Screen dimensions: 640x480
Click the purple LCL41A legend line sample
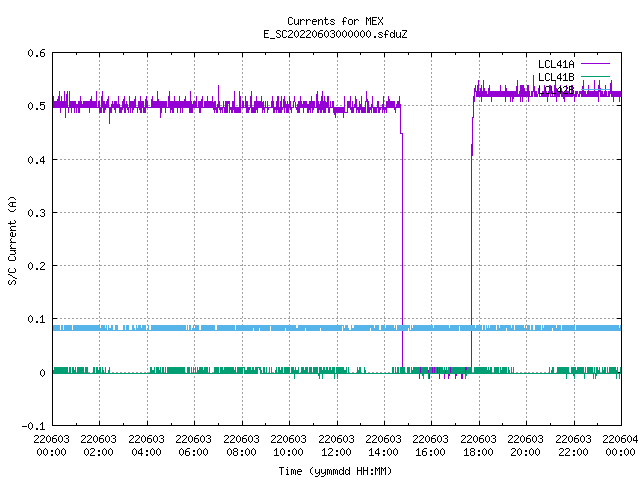pos(596,64)
